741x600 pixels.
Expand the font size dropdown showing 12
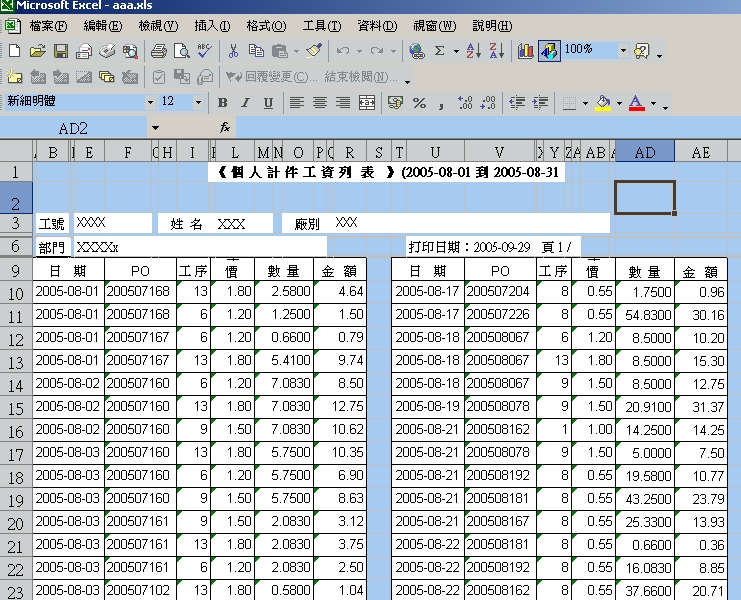point(198,102)
